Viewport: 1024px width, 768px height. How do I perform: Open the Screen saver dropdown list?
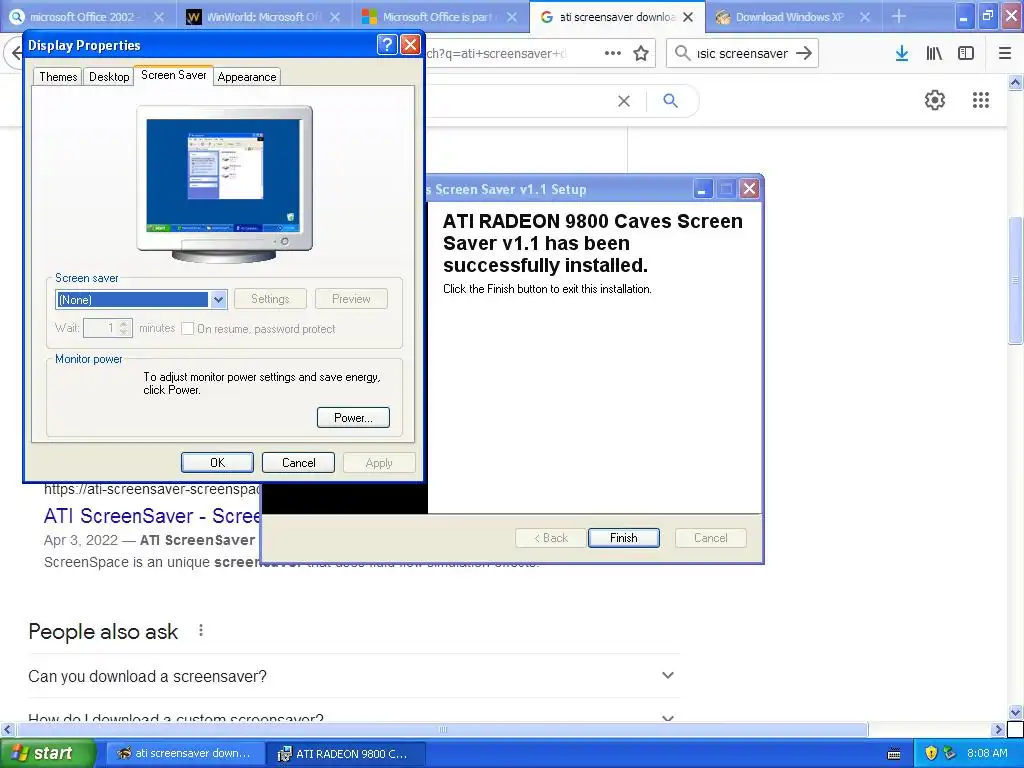click(x=218, y=300)
